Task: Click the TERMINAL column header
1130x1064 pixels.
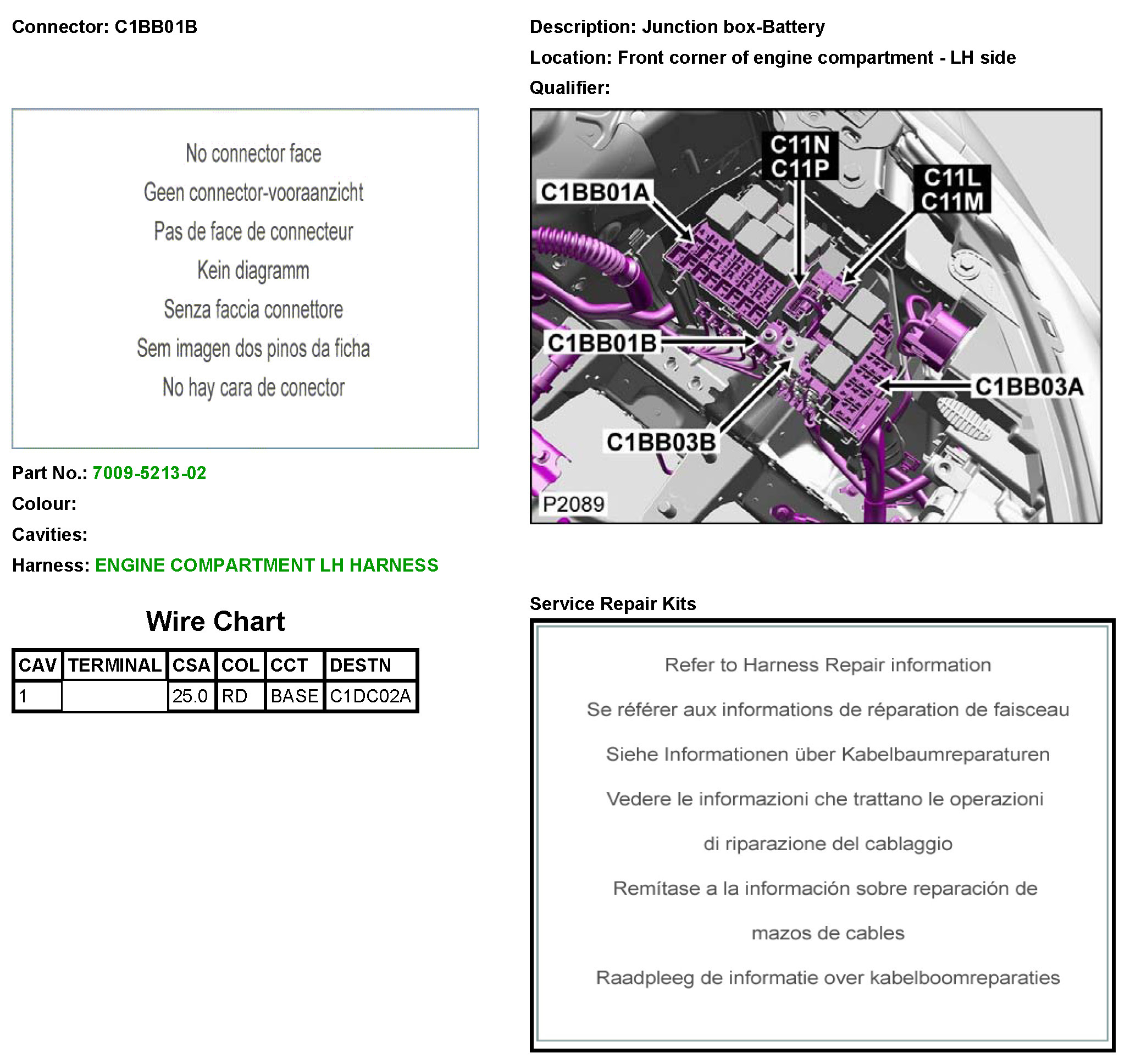Action: pyautogui.click(x=115, y=666)
